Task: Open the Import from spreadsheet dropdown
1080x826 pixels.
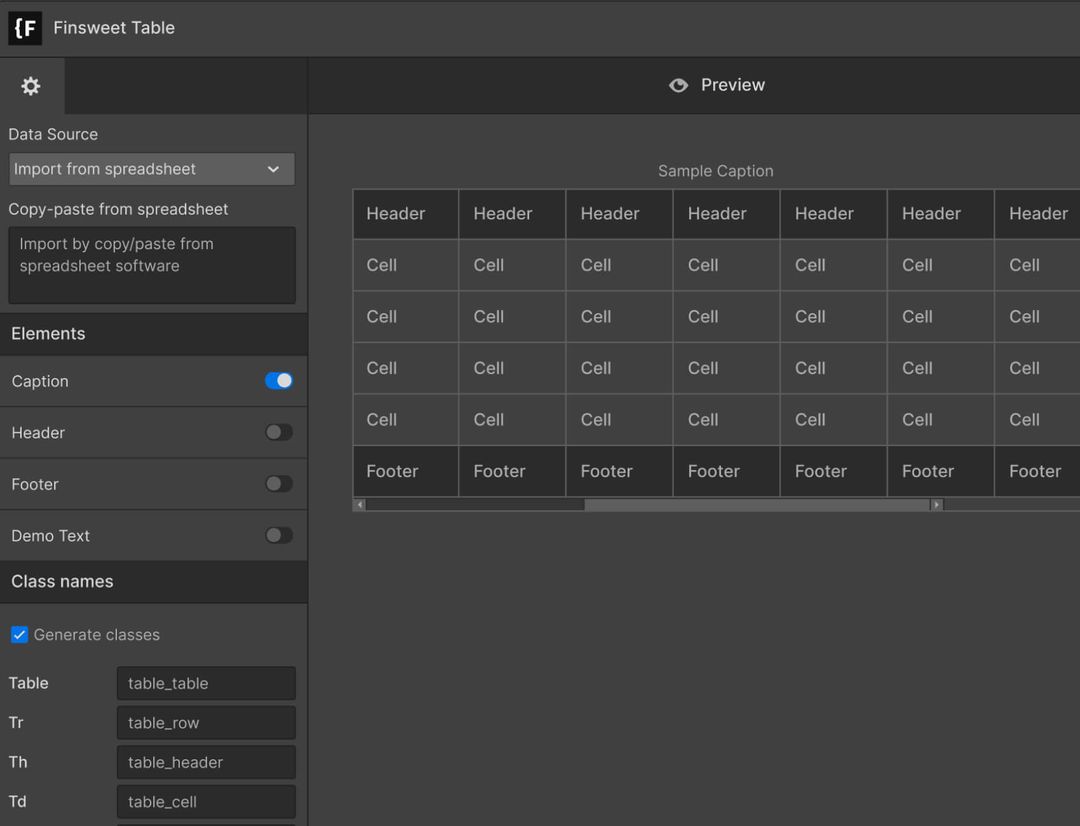Action: (x=151, y=169)
